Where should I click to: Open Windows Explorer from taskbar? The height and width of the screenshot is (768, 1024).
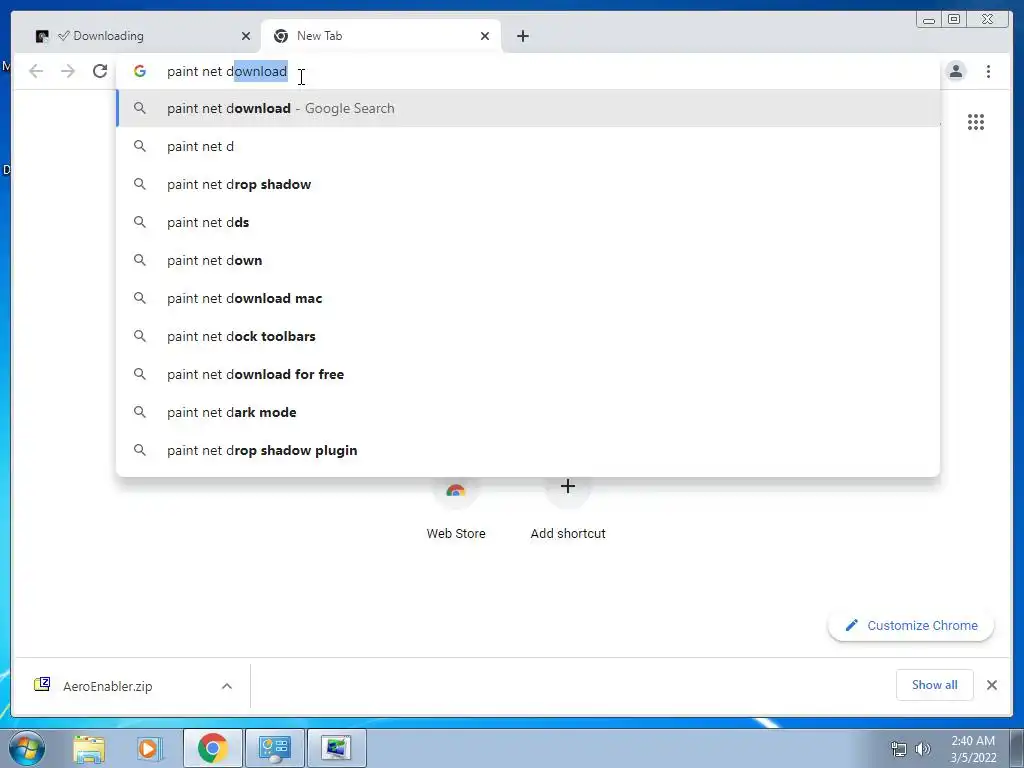(x=89, y=748)
